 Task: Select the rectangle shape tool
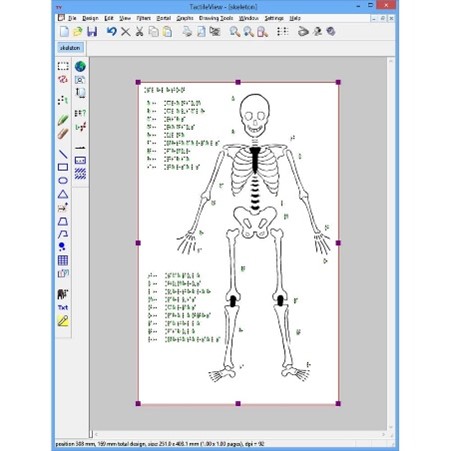click(x=63, y=167)
